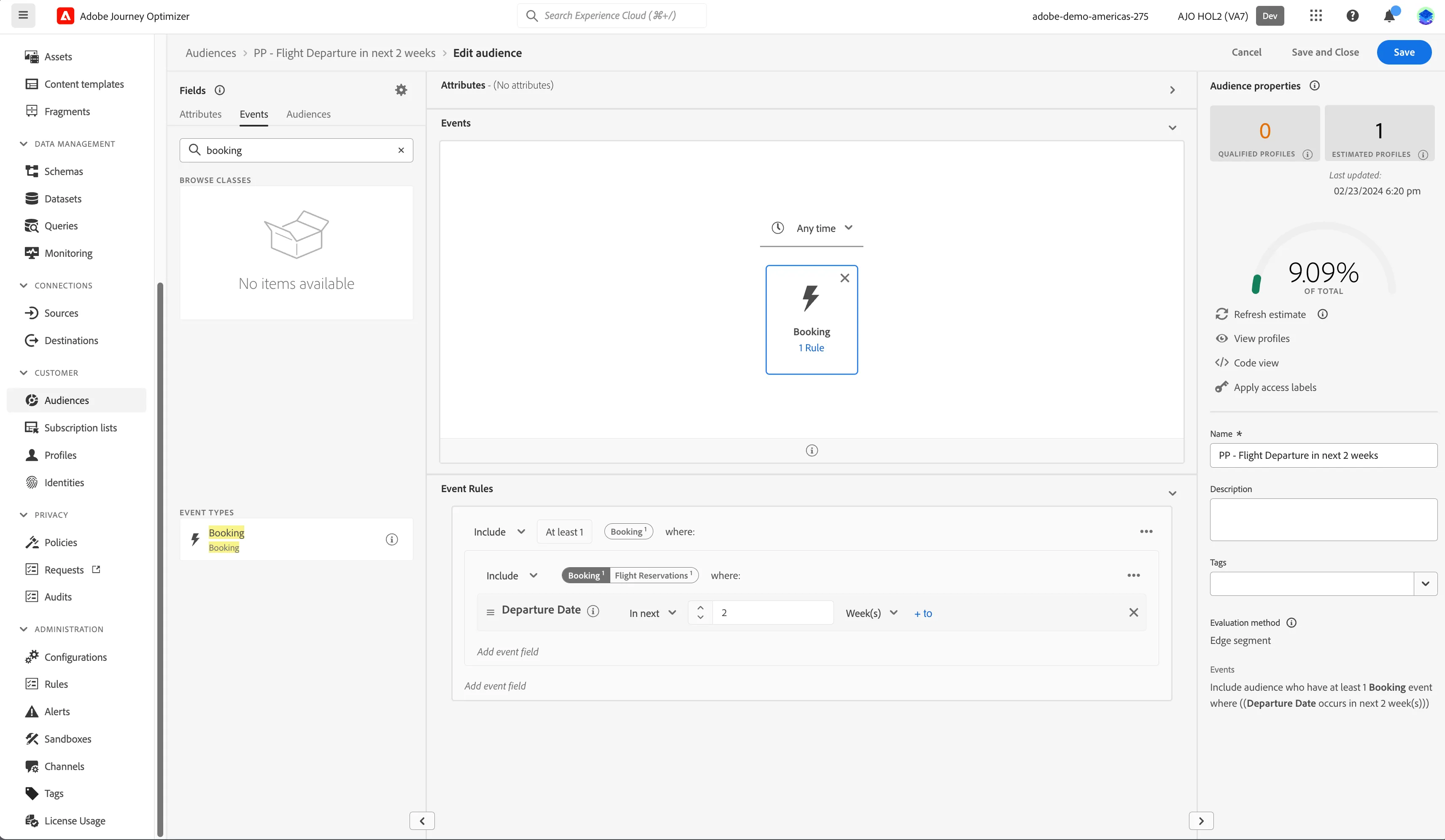Select the Booking event lightning card

(x=811, y=319)
